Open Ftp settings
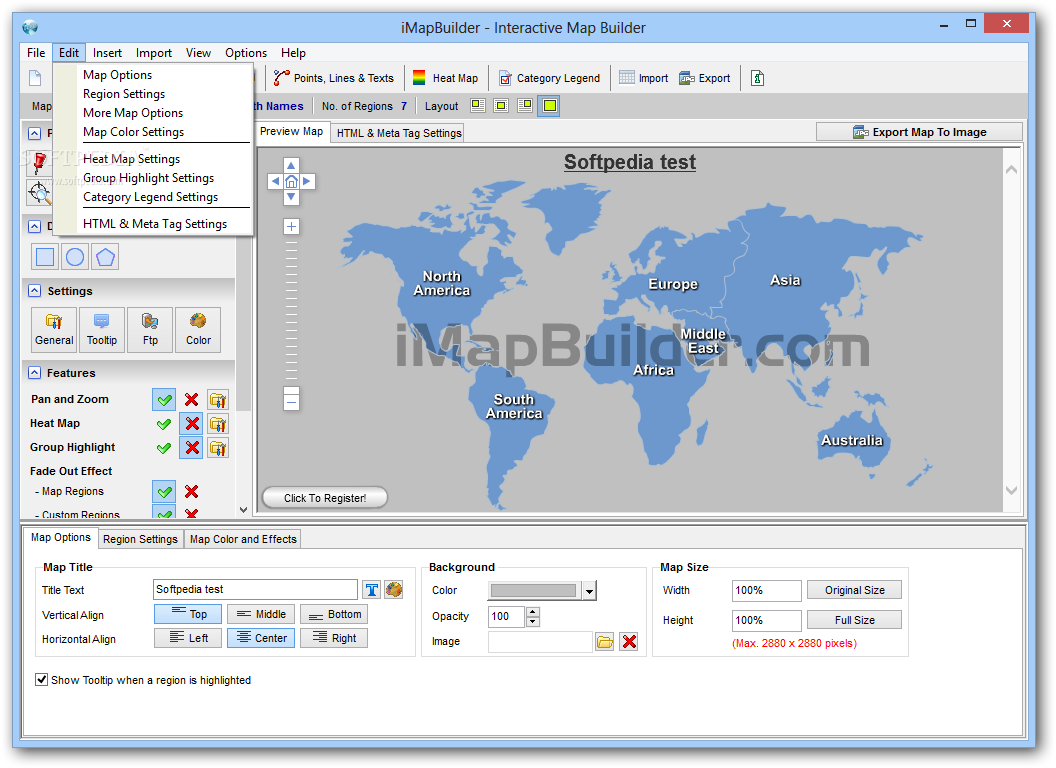The image size is (1056, 768). 150,329
